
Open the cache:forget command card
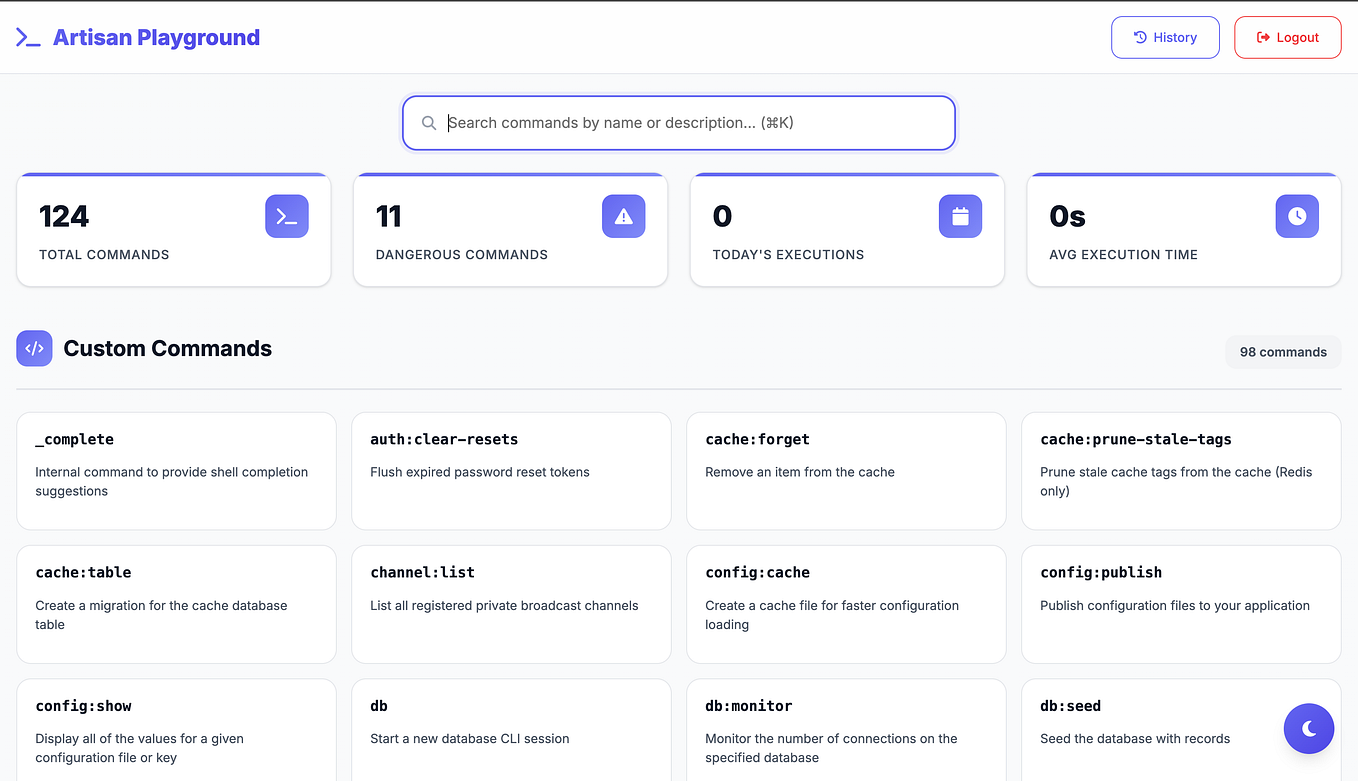[x=846, y=470]
